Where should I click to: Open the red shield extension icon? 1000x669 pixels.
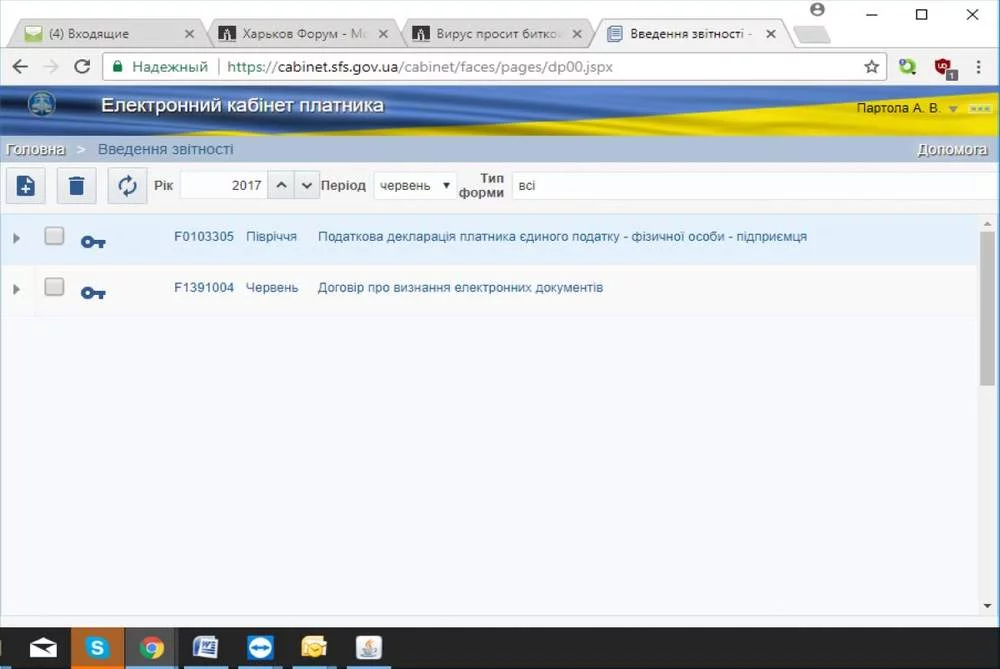944,68
